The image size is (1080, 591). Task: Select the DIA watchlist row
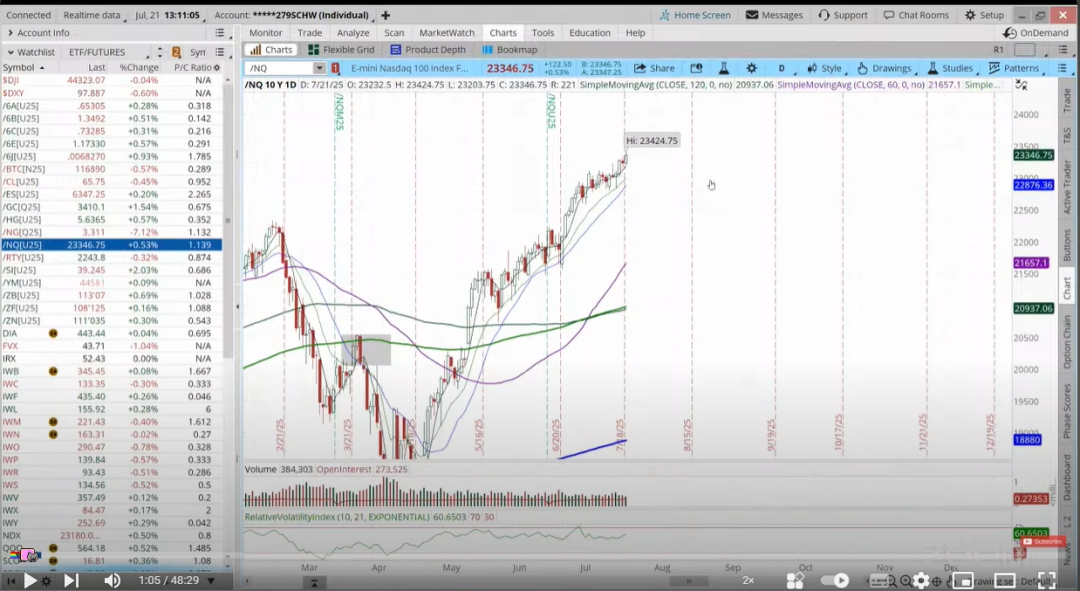(112, 333)
